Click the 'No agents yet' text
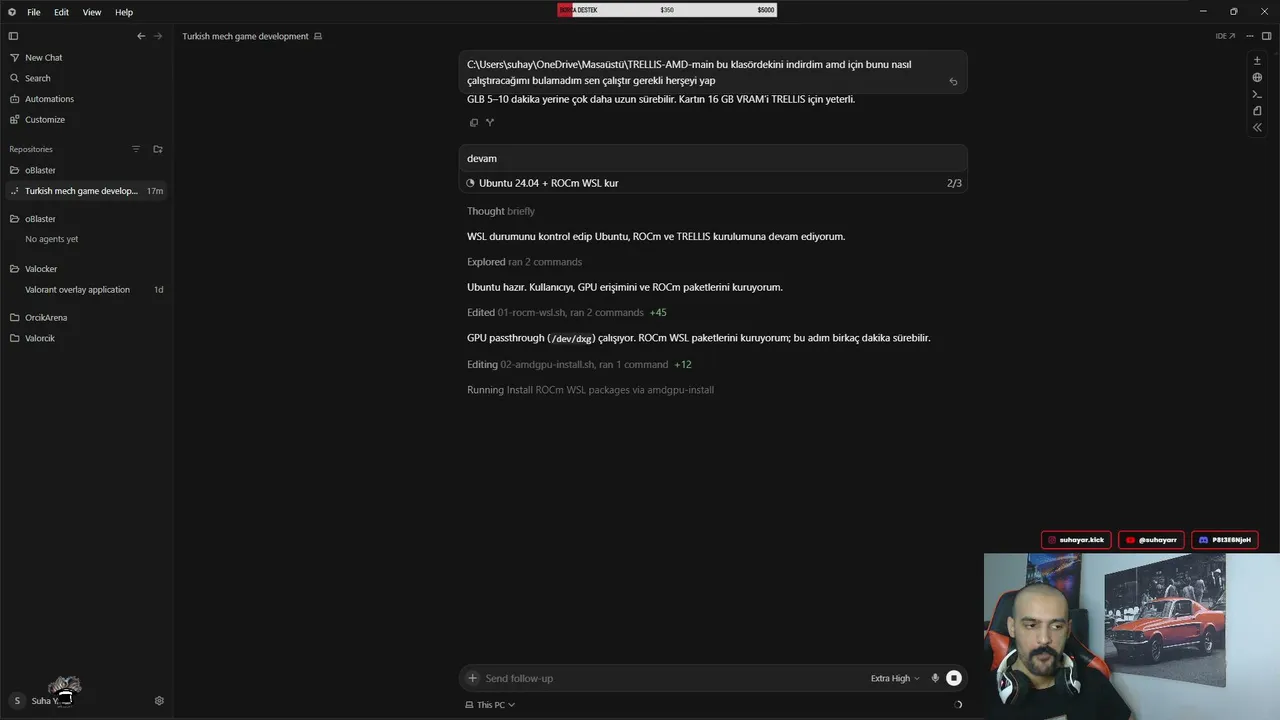Viewport: 1280px width, 720px height. coord(51,239)
